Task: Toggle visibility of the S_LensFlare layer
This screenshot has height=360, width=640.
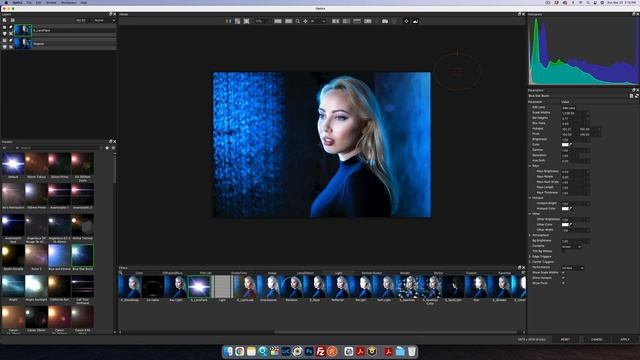Action: click(4, 27)
